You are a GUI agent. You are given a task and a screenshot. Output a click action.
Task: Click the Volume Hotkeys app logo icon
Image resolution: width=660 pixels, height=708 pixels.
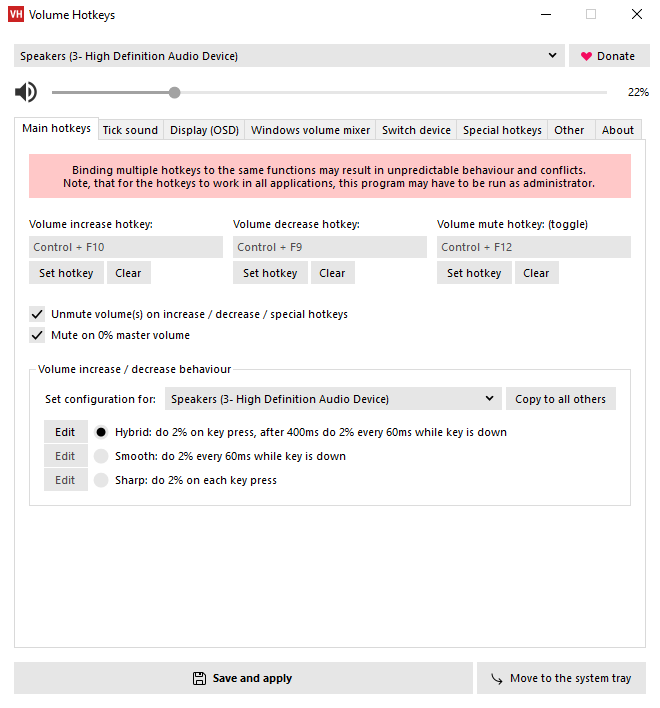click(x=15, y=15)
